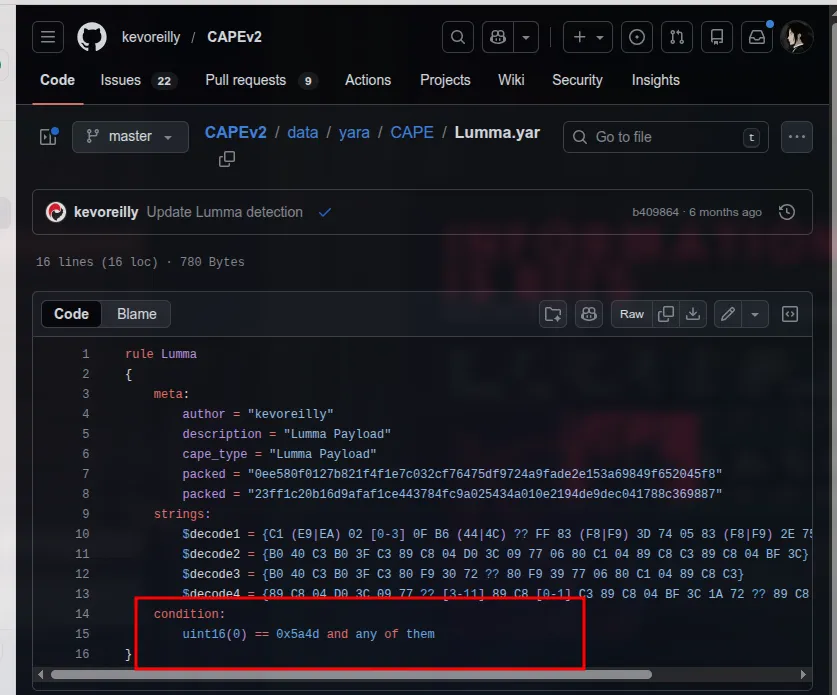Open the Update Lumma detection commit message
This screenshot has width=837, height=695.
(x=225, y=212)
